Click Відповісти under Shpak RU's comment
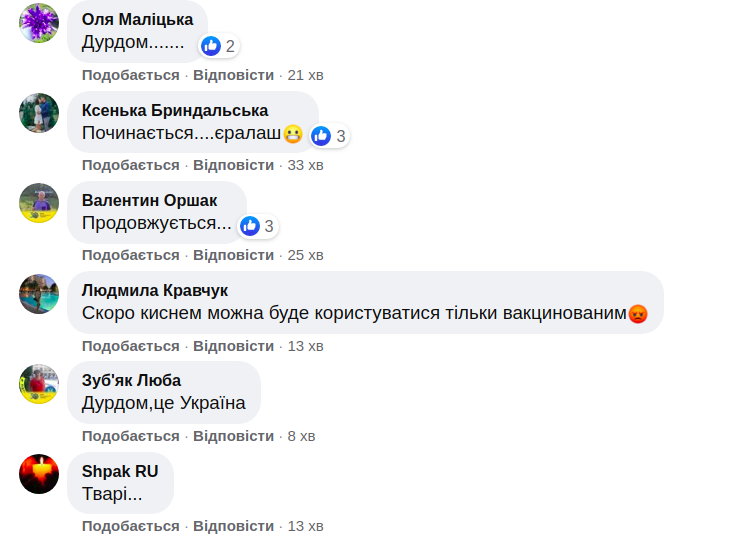 233,526
